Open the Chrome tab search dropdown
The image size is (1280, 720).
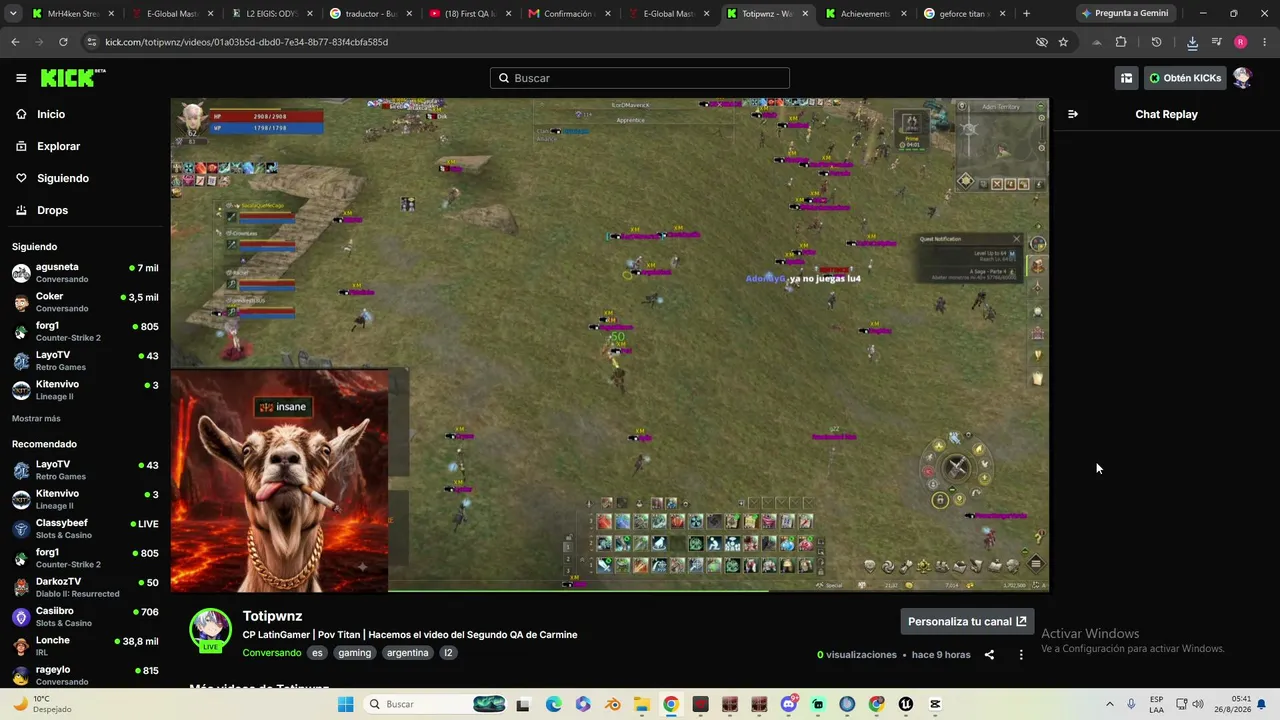tap(13, 14)
